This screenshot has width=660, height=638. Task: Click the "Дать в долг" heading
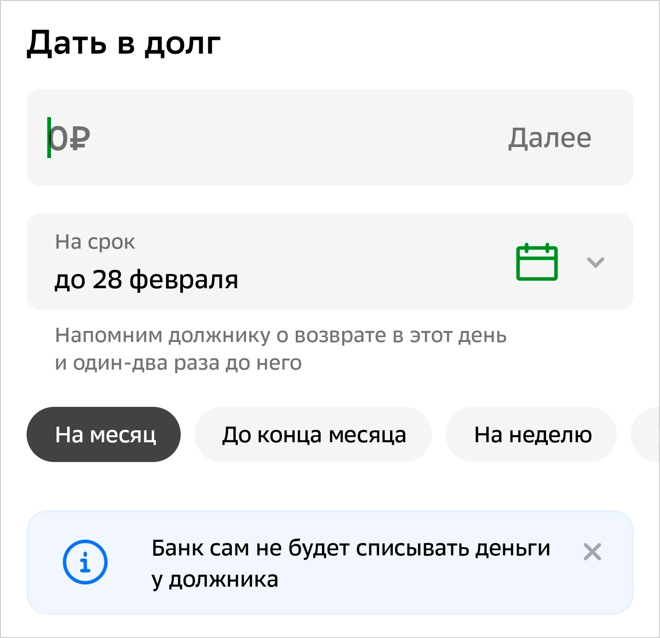pos(124,44)
